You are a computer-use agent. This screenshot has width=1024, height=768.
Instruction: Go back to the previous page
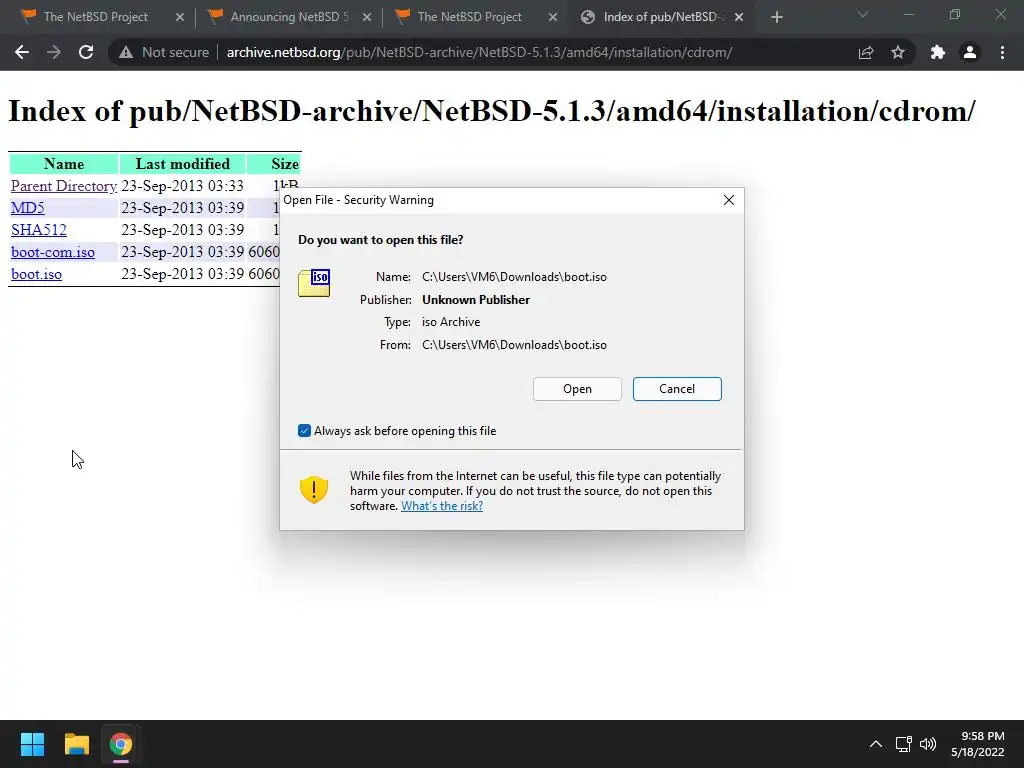point(22,52)
